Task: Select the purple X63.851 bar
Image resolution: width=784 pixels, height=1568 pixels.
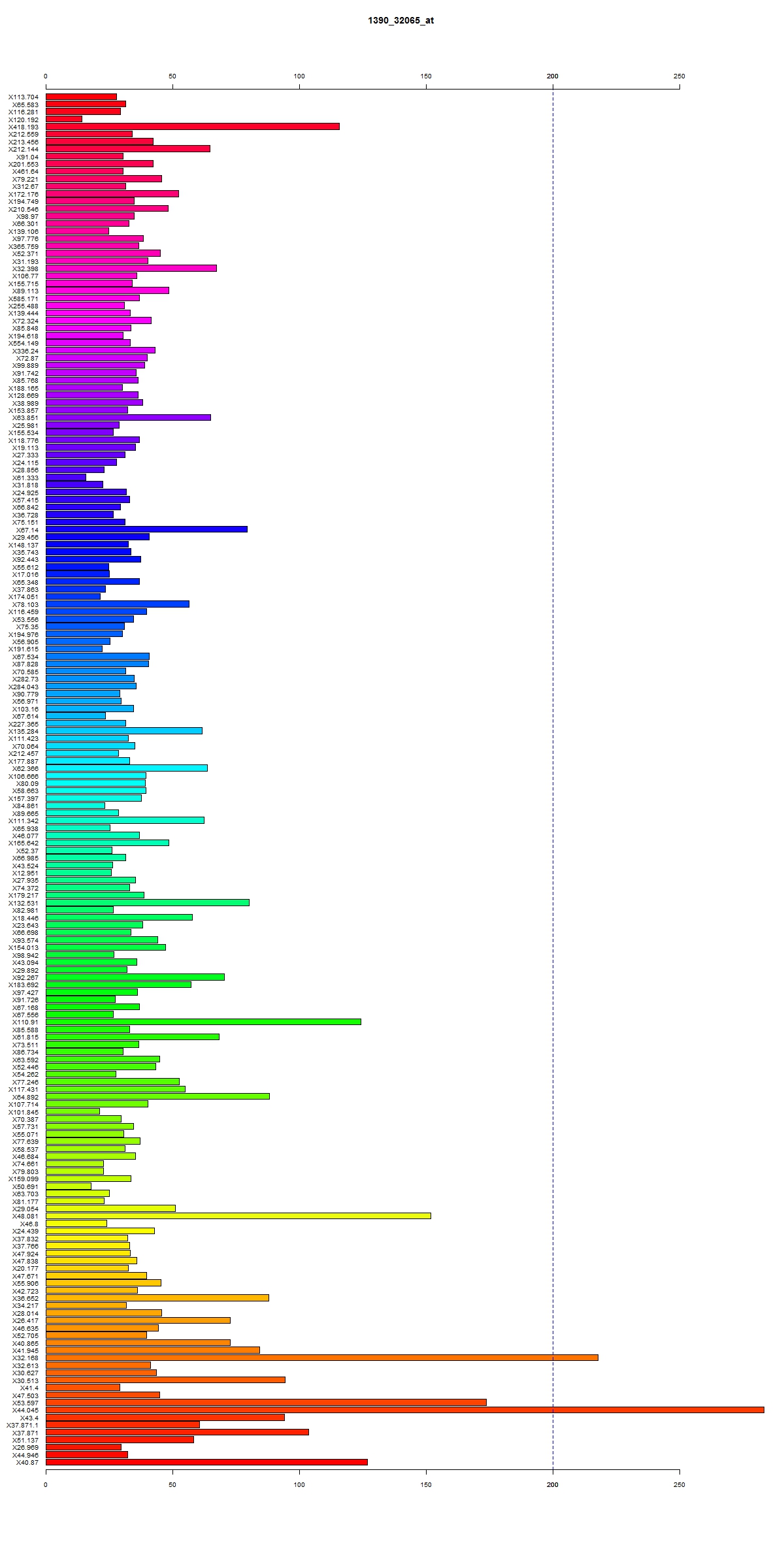Action: [x=128, y=417]
